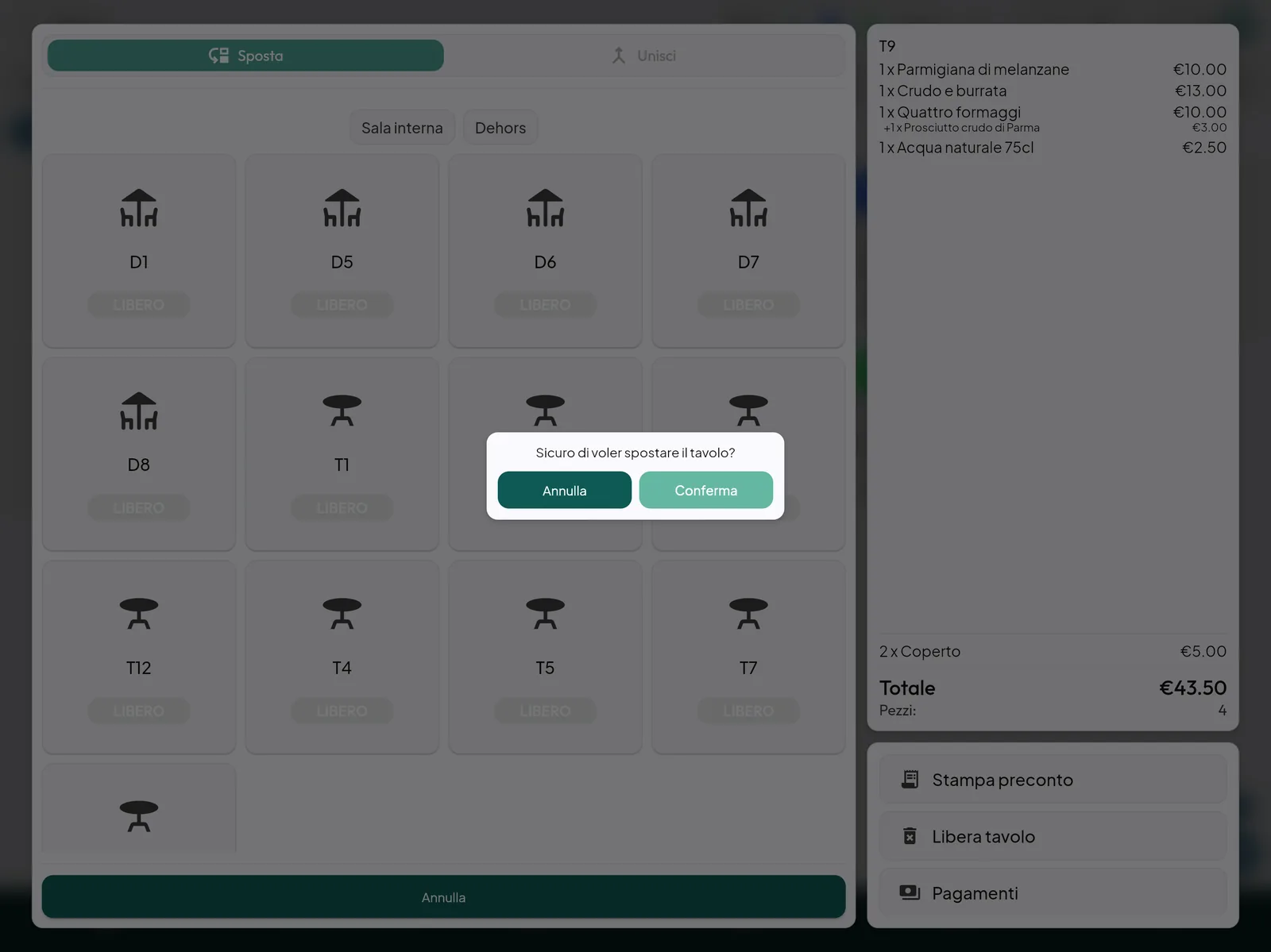
Task: Click the LIBERO badge on table D8
Action: [139, 508]
